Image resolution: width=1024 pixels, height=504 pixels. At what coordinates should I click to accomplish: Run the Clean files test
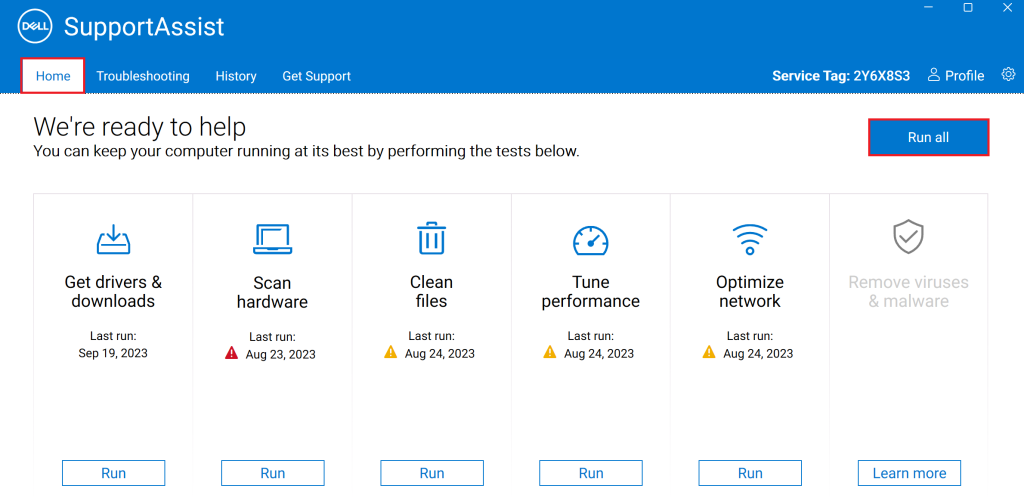click(x=432, y=473)
